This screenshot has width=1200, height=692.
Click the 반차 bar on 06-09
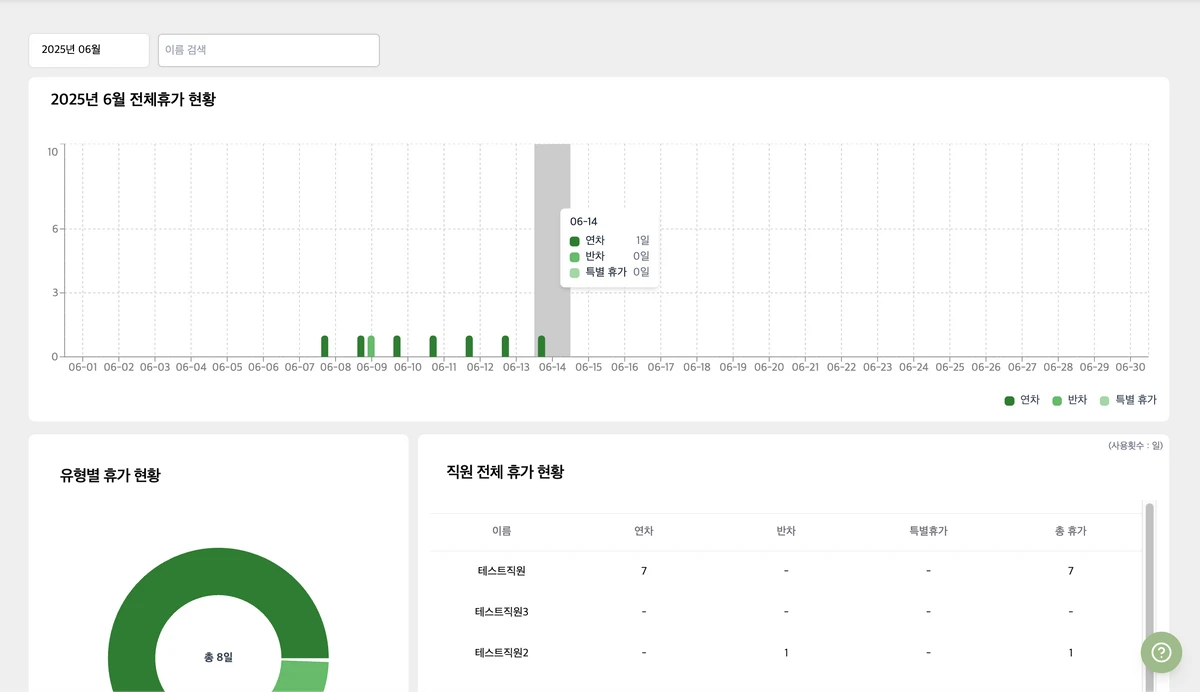(x=371, y=346)
